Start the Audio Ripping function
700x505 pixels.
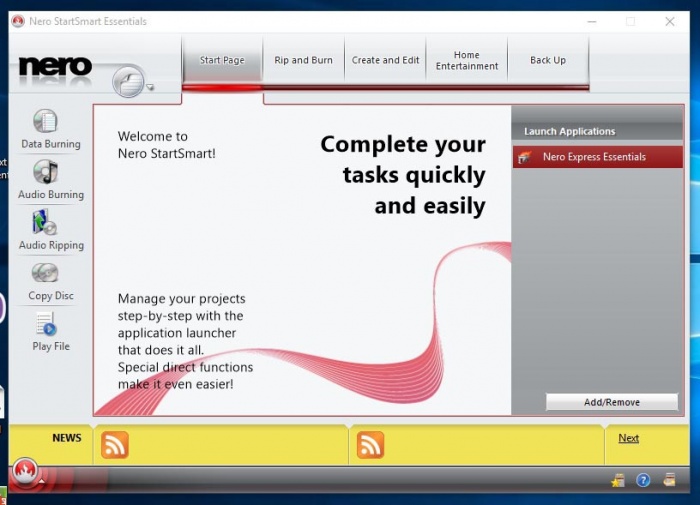coord(45,222)
